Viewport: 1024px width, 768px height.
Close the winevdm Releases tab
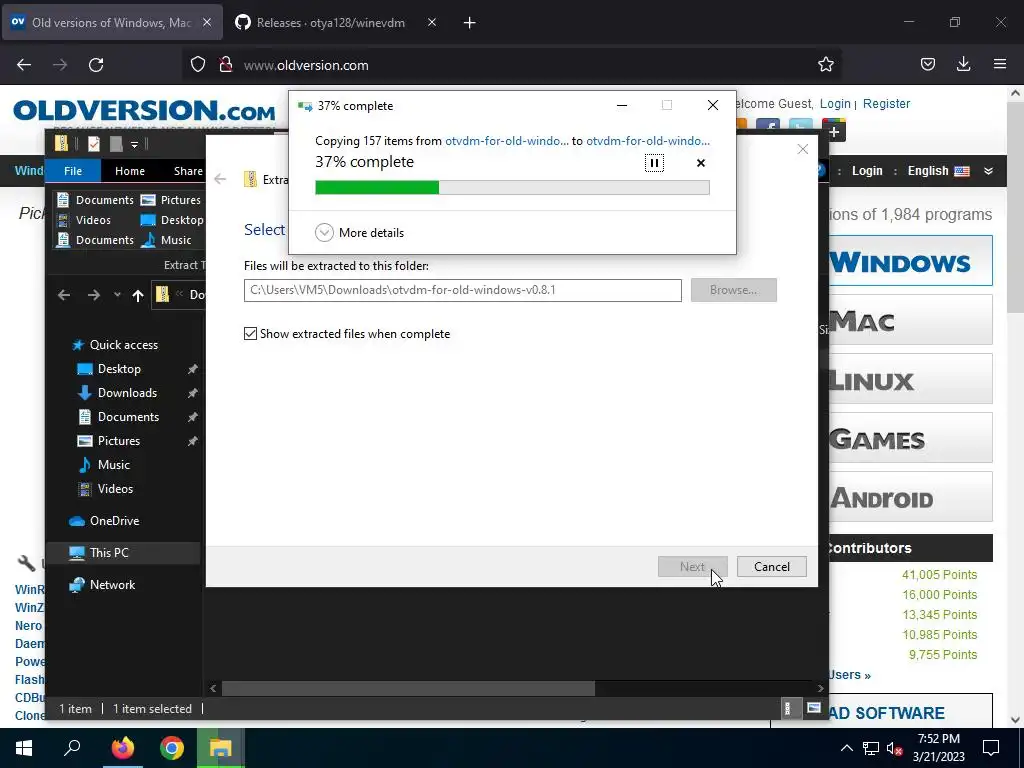coord(432,23)
